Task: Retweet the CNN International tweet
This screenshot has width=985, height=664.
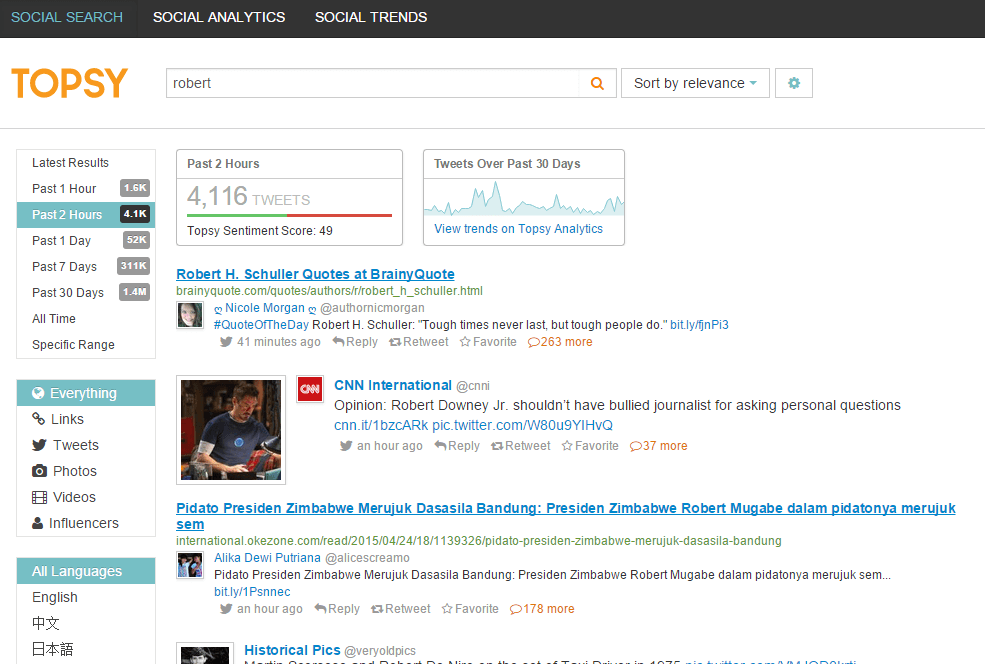Action: click(520, 446)
